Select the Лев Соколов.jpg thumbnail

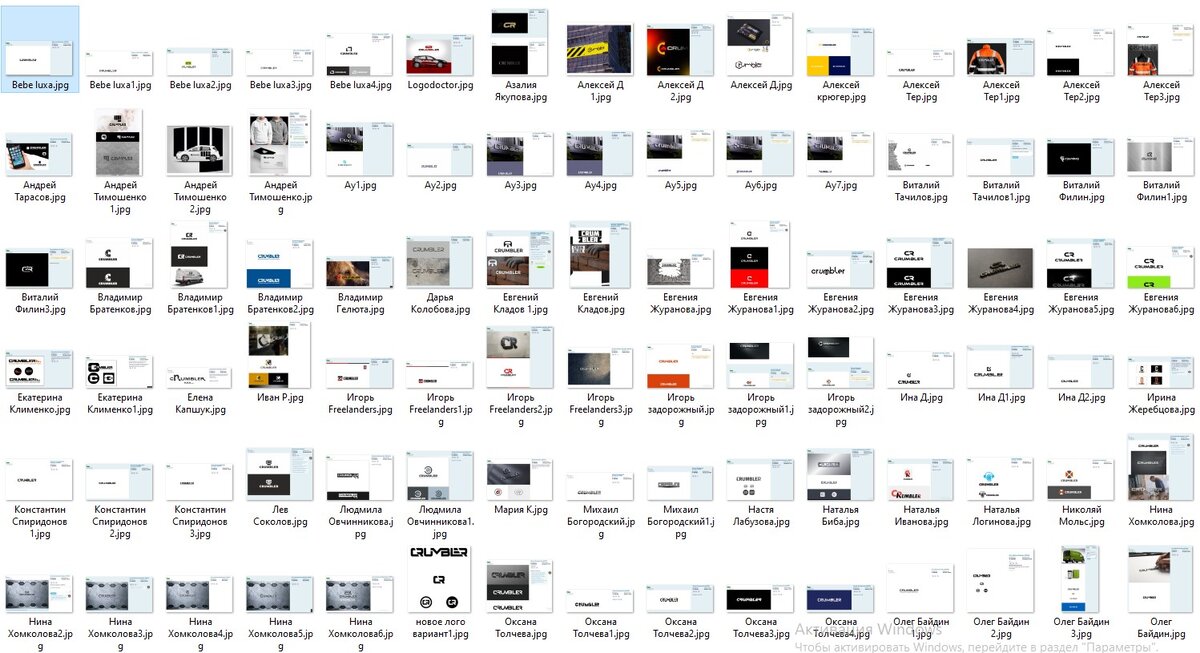pos(280,473)
